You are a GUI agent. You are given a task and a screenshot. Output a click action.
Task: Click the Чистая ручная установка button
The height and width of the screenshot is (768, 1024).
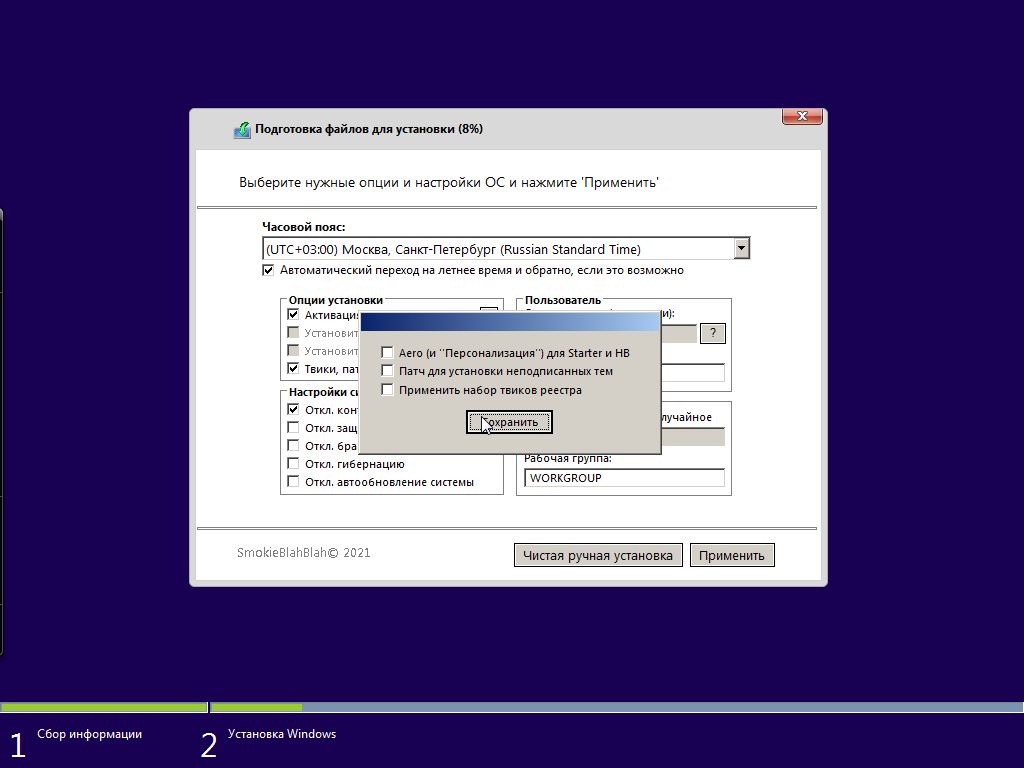[598, 555]
